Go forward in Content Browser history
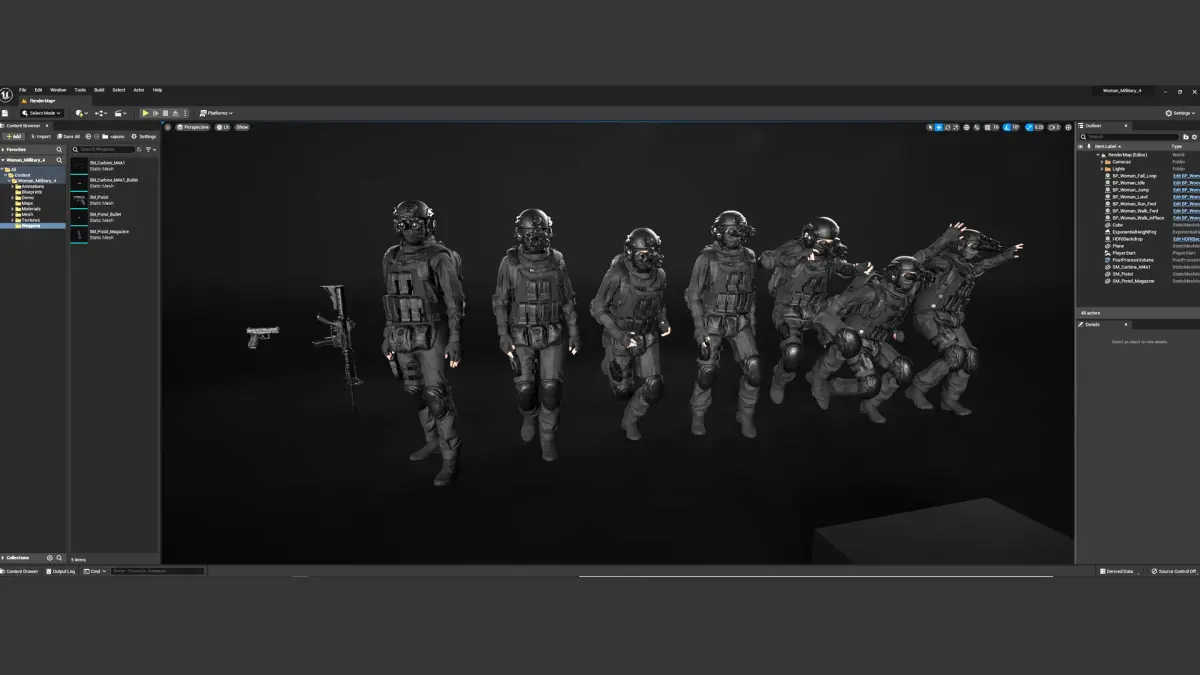Viewport: 1200px width, 675px height. coord(96,136)
